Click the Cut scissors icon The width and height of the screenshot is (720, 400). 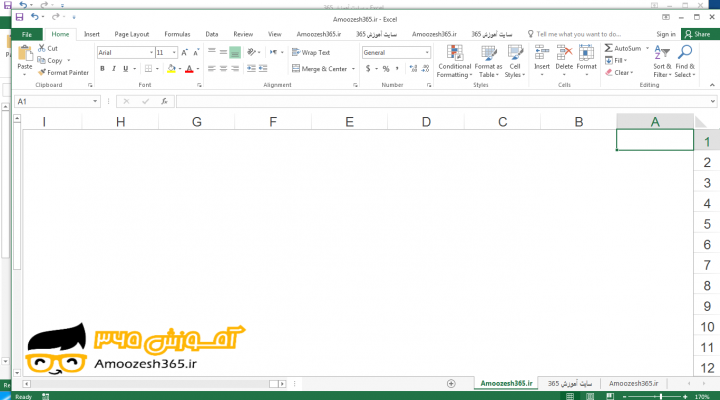(x=42, y=48)
